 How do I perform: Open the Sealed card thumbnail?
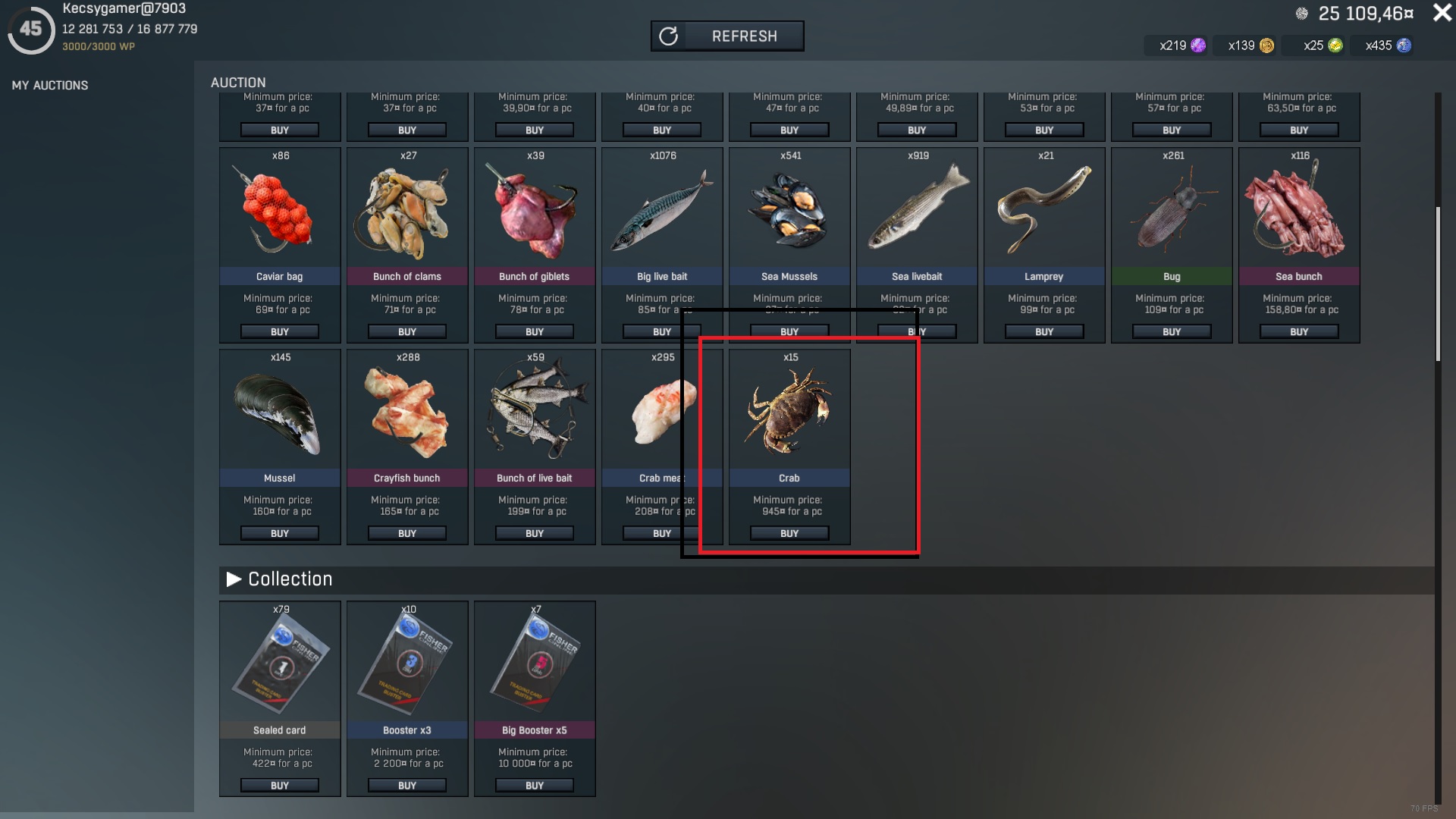click(280, 664)
